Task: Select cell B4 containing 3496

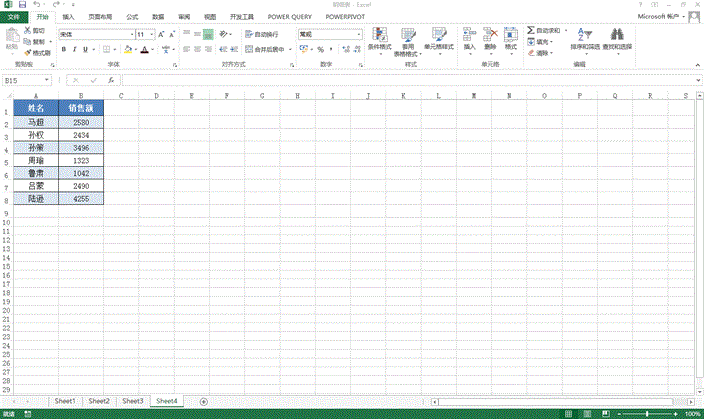Action: pos(81,147)
